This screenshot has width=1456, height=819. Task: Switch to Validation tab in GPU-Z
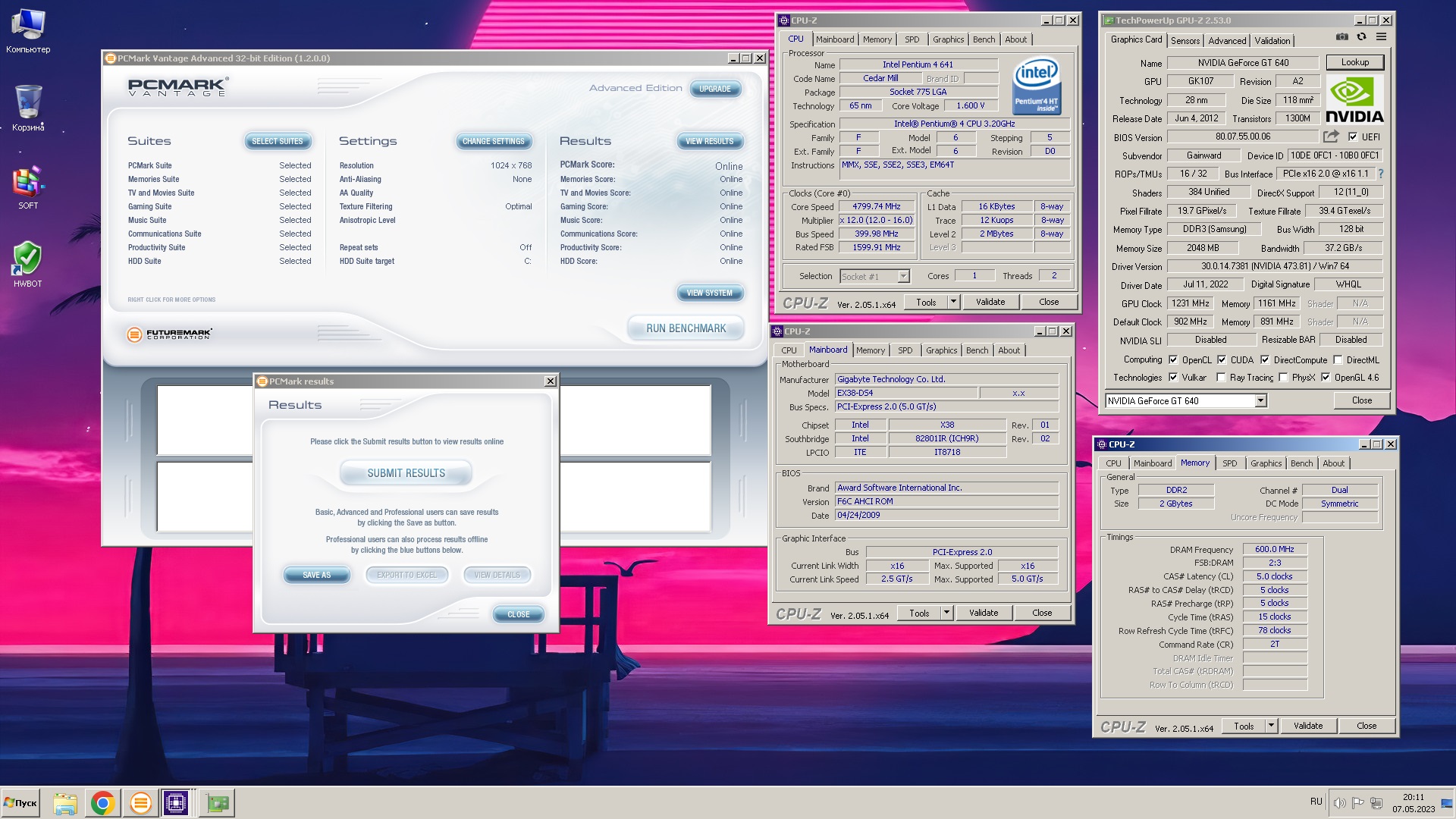pos(1272,41)
